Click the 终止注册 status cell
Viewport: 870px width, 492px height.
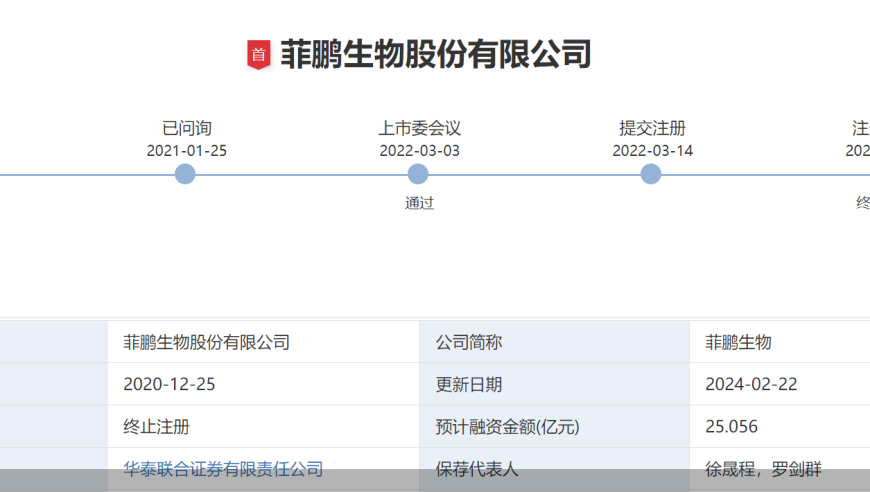click(x=263, y=426)
